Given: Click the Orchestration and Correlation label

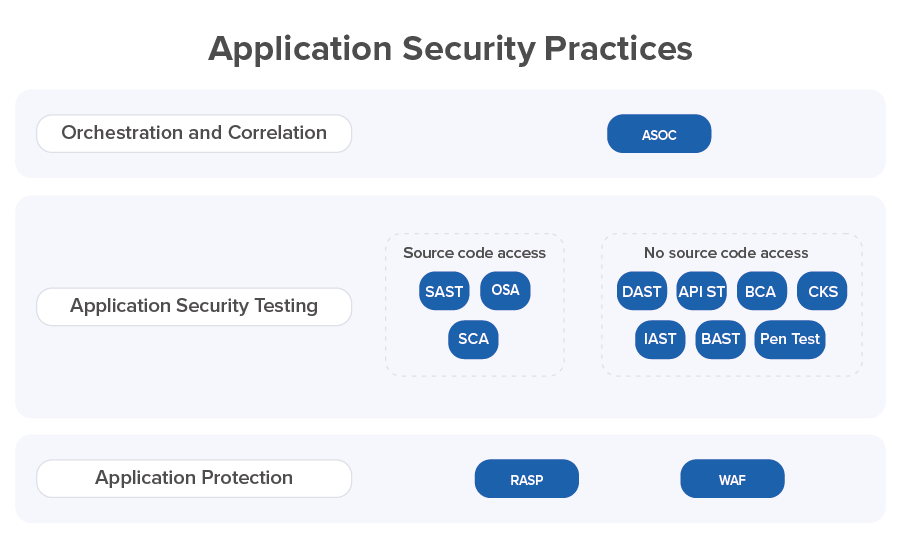Looking at the screenshot, I should coord(194,133).
